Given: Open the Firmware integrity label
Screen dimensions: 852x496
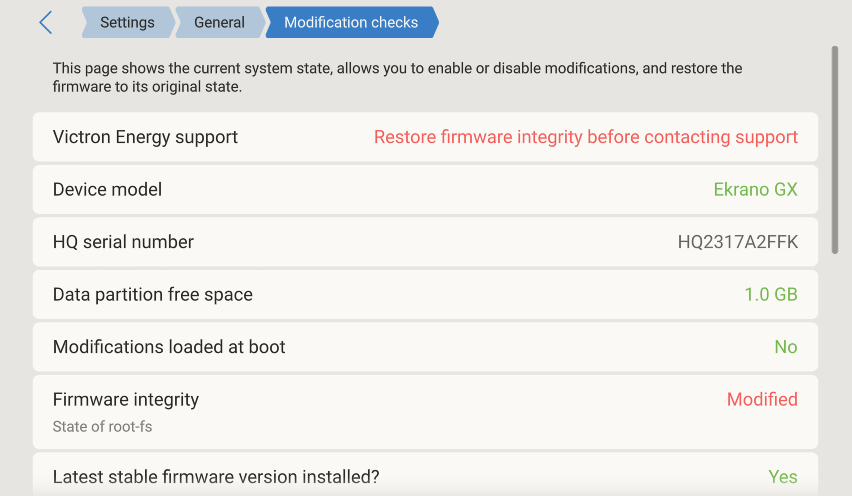Looking at the screenshot, I should [x=126, y=400].
